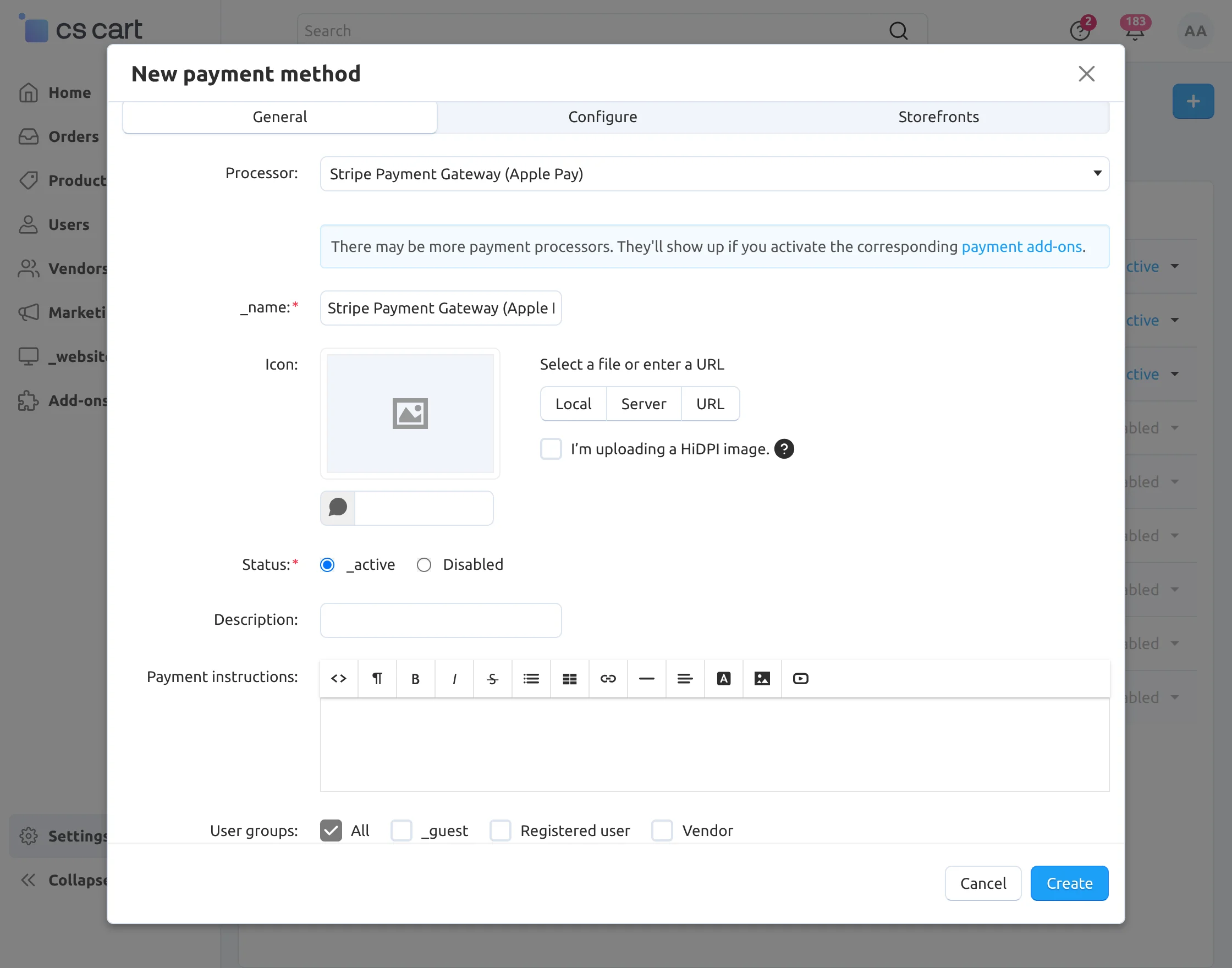The image size is (1232, 968).
Task: Uncheck the All user groups checkbox
Action: click(x=331, y=831)
